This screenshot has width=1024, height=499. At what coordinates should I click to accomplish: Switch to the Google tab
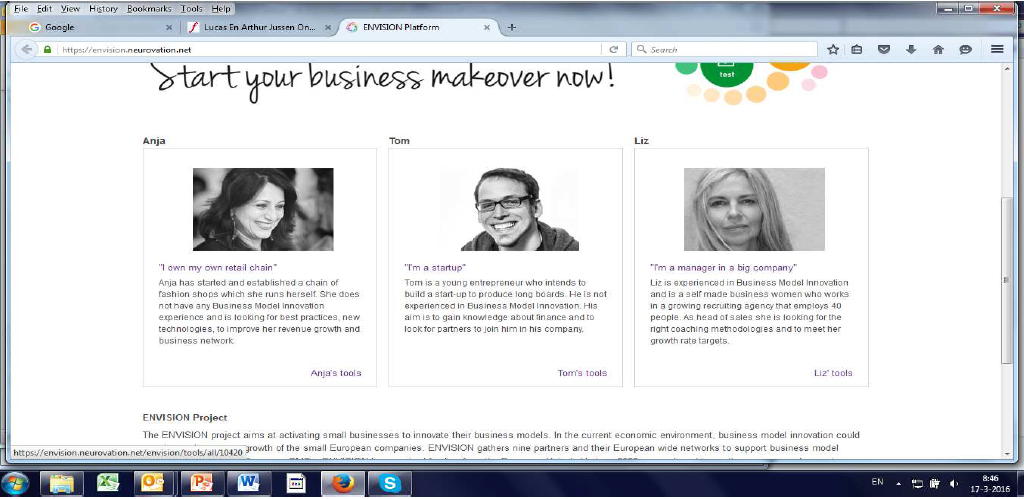99,27
